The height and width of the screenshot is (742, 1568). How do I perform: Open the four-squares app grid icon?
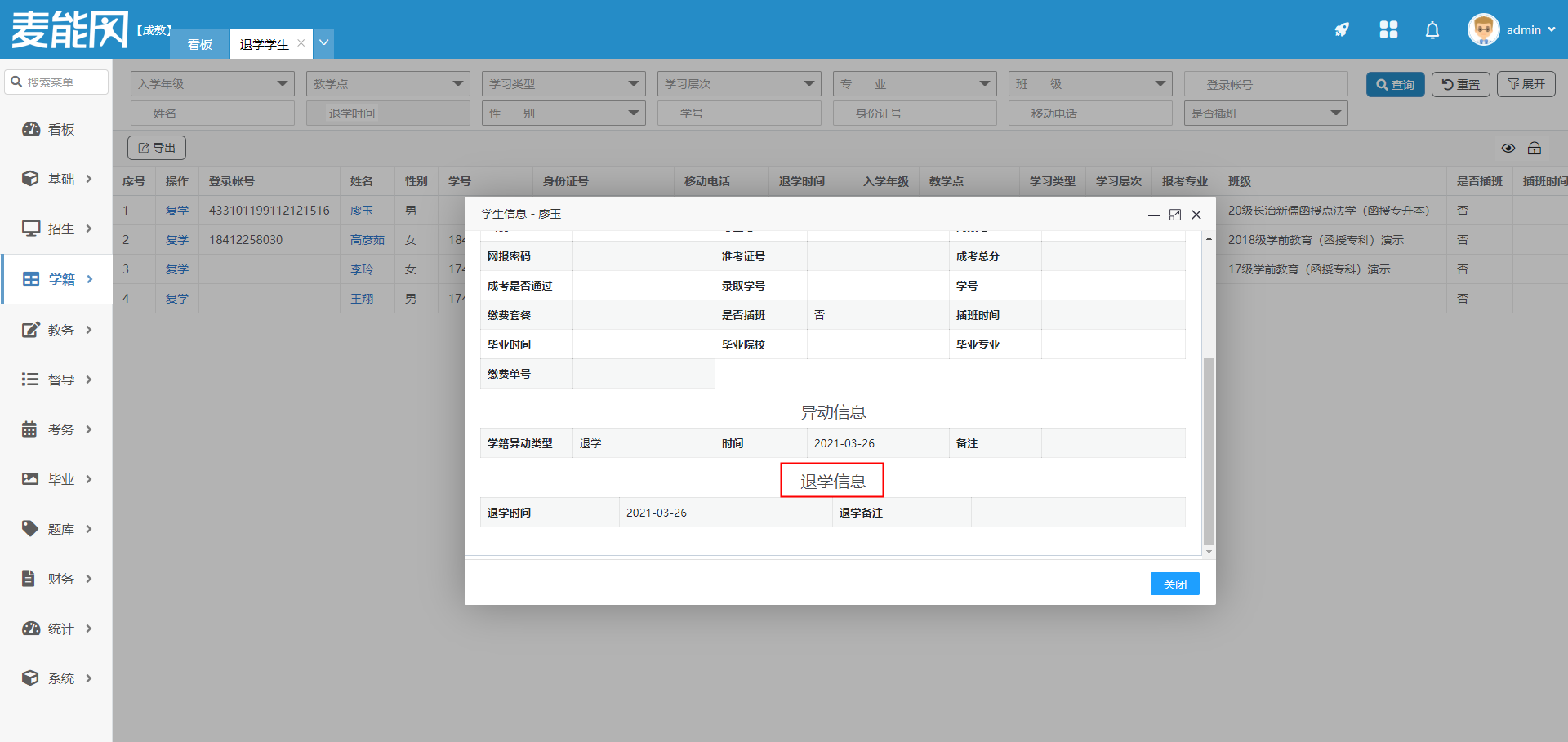click(1388, 30)
